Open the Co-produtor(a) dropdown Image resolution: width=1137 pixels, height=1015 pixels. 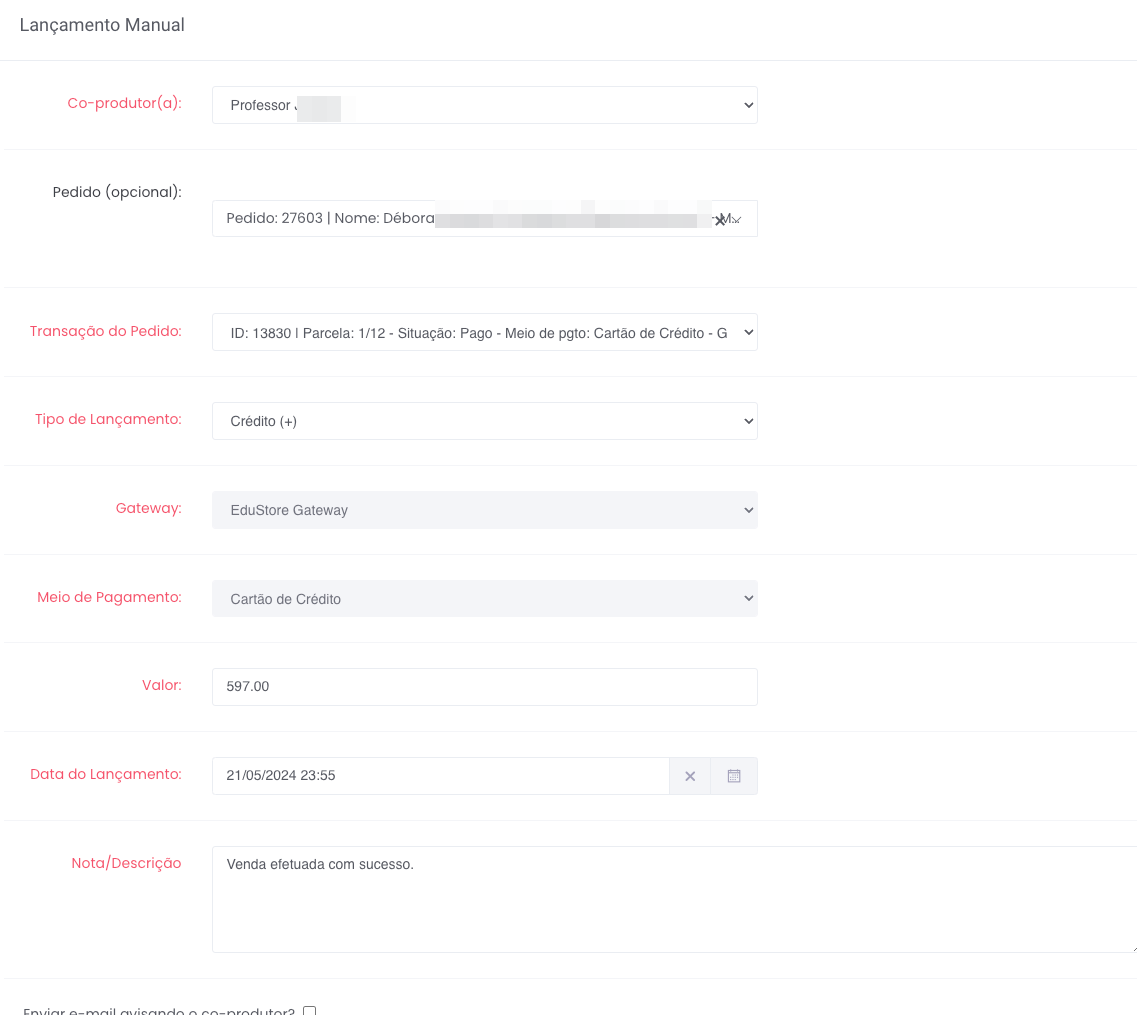click(484, 105)
